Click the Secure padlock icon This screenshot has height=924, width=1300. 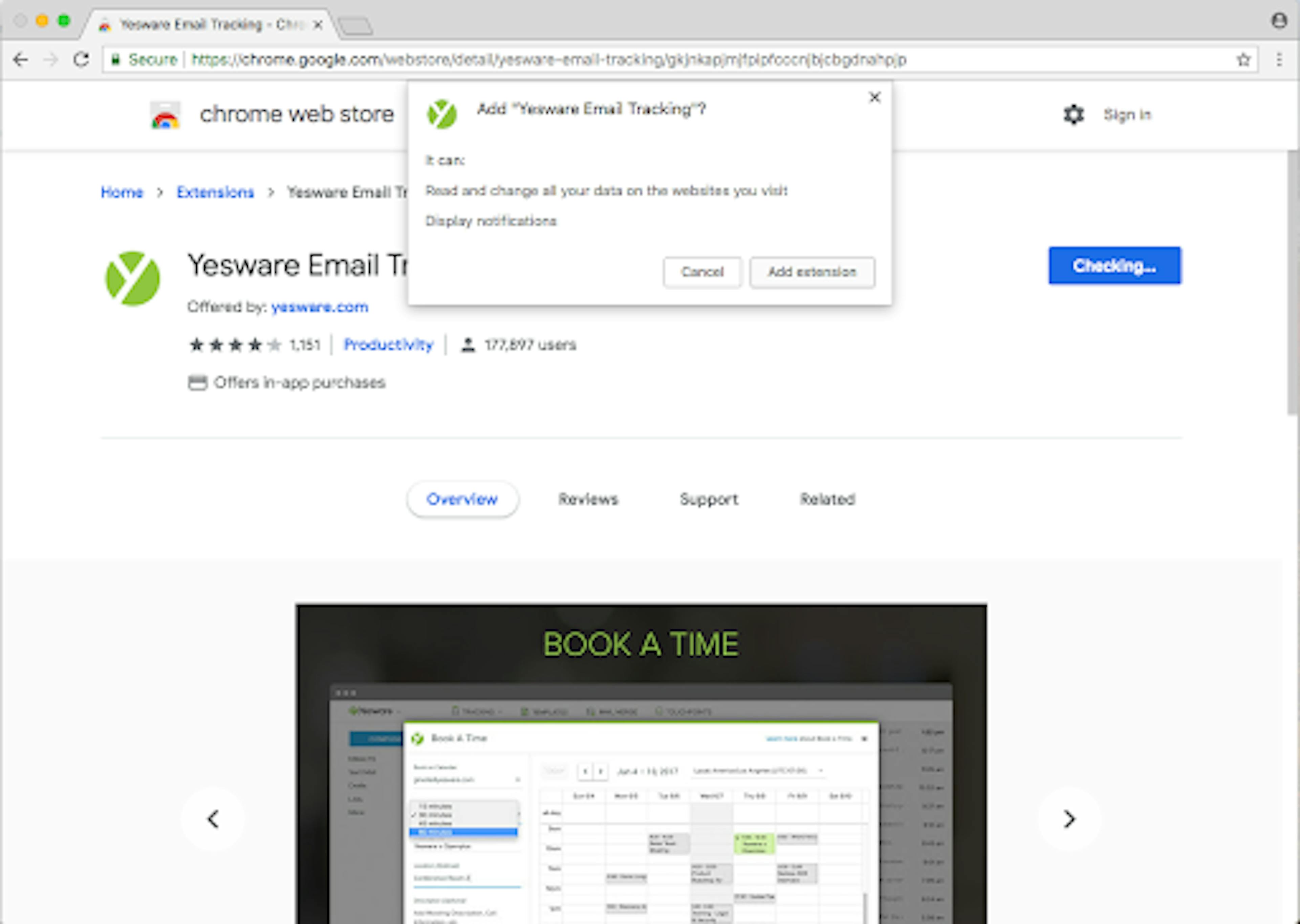coord(115,59)
